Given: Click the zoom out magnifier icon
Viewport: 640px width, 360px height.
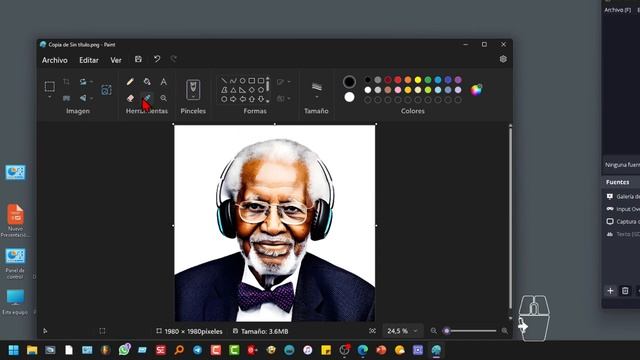Looking at the screenshot, I should click(x=433, y=331).
